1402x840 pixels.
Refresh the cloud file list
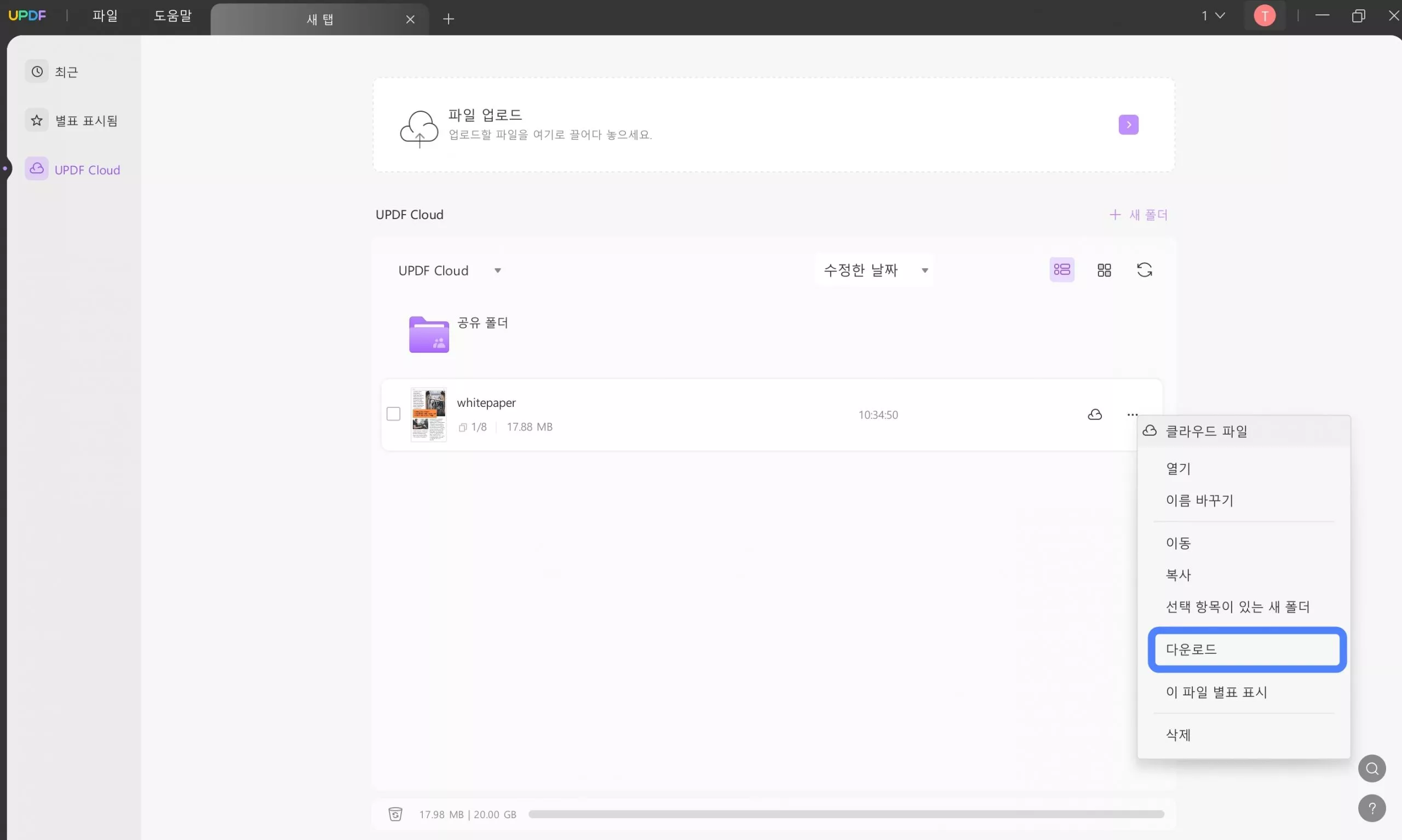[1144, 270]
